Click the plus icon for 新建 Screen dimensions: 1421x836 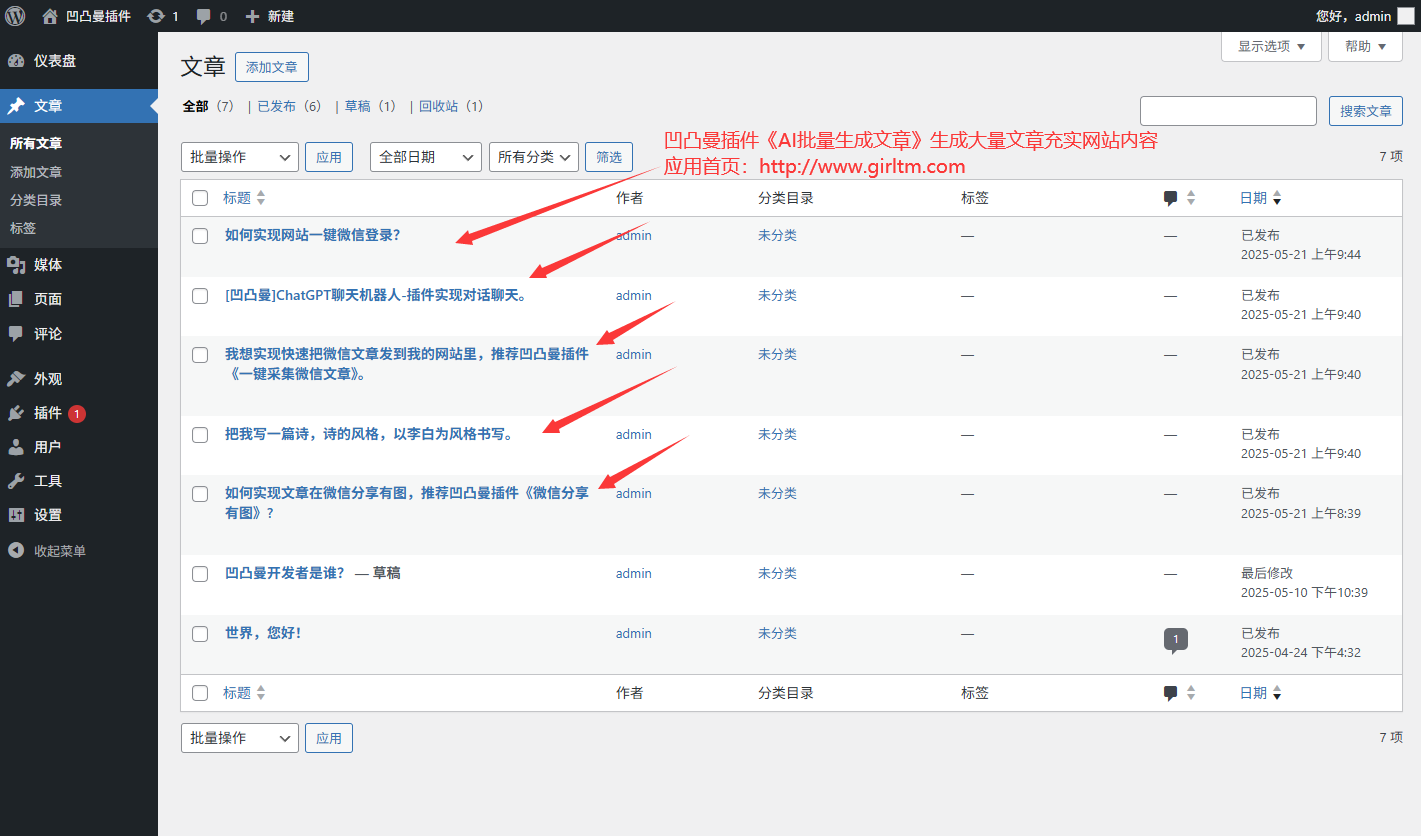tap(252, 17)
